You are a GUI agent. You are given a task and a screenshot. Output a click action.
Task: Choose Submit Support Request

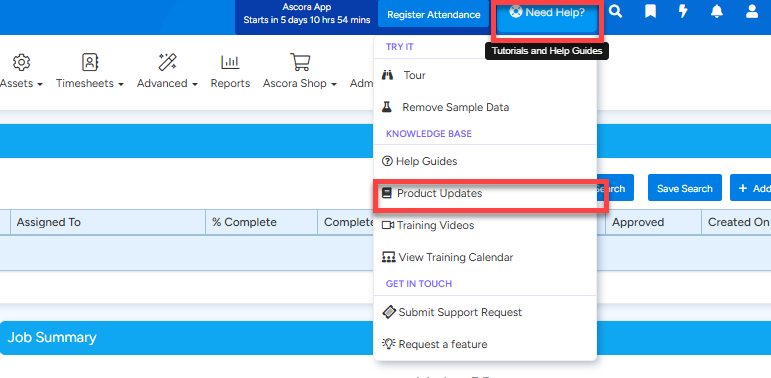tap(485, 312)
